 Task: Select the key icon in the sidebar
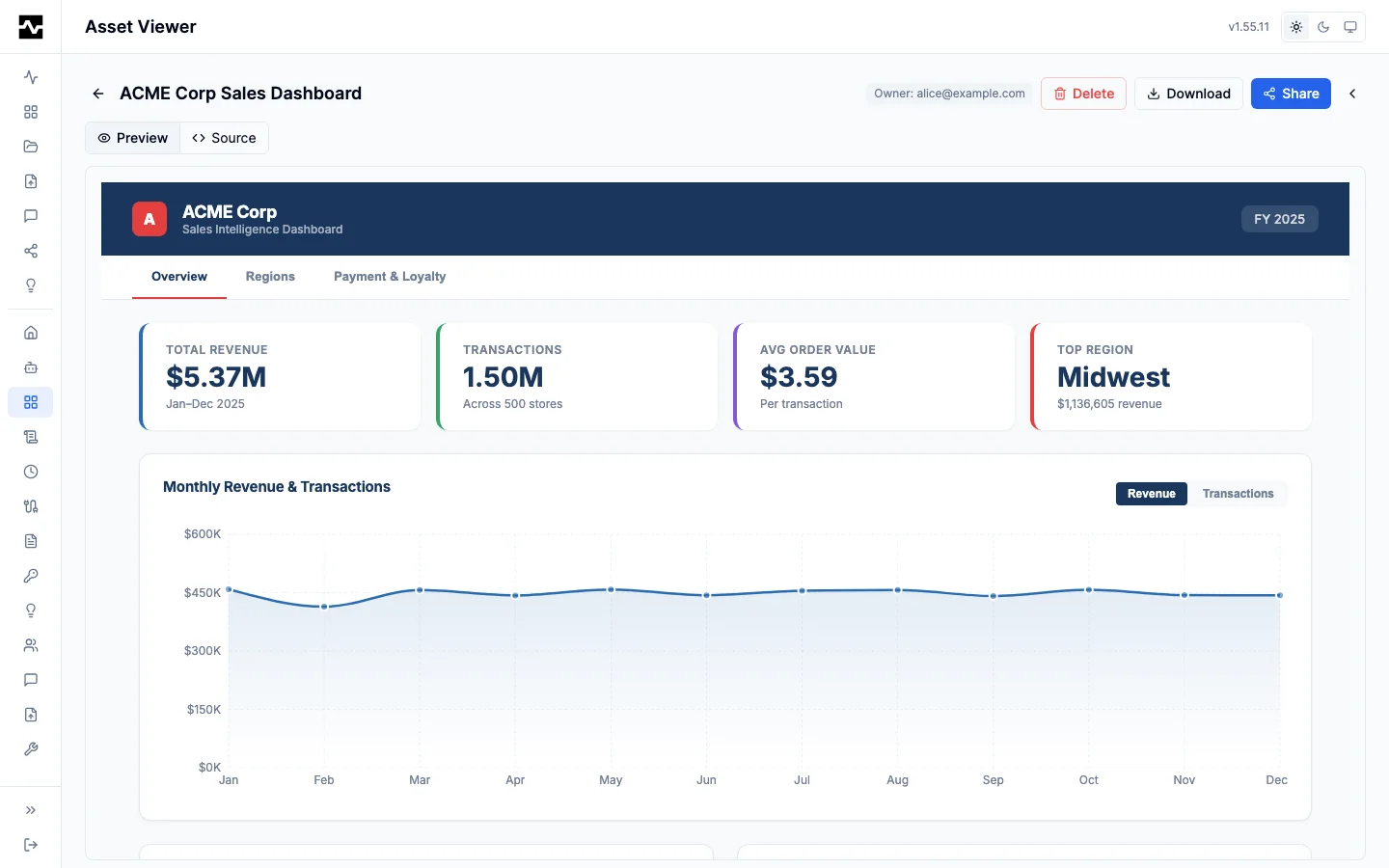click(30, 576)
